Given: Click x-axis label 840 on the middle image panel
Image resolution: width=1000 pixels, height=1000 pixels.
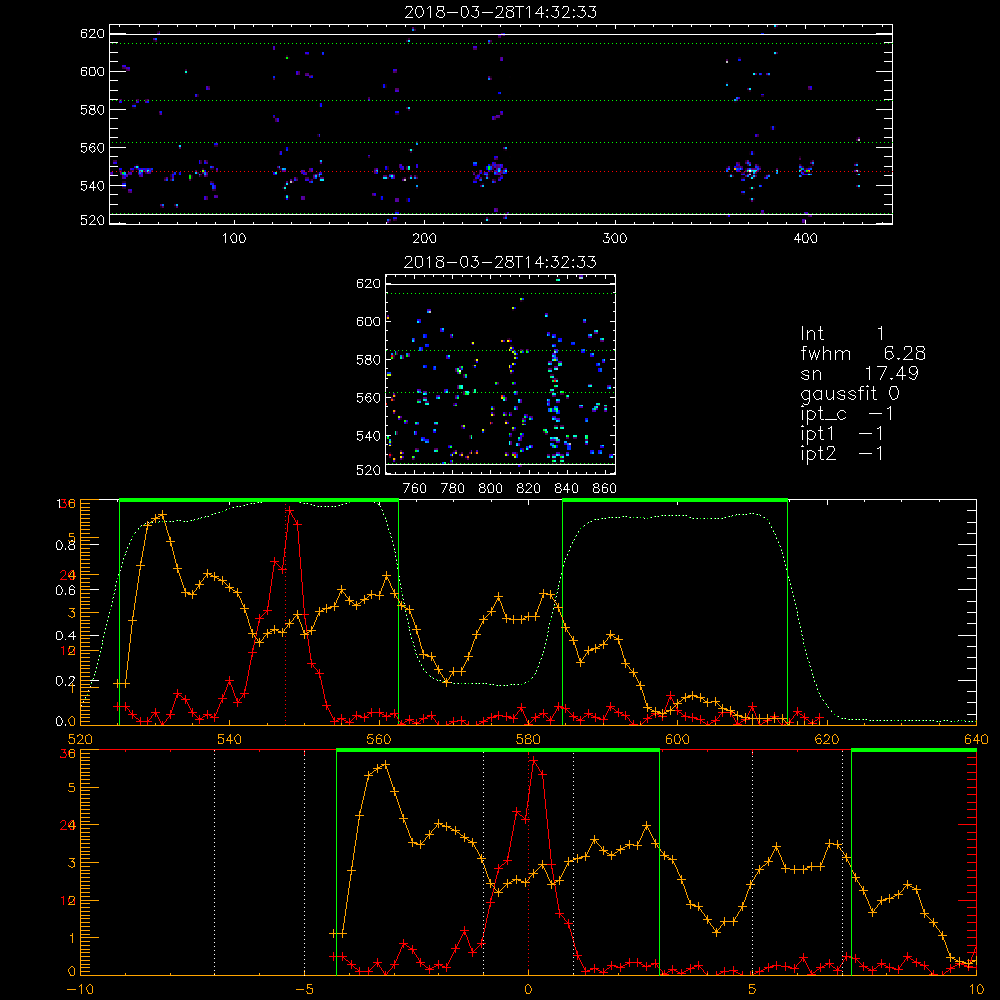Looking at the screenshot, I should [566, 489].
